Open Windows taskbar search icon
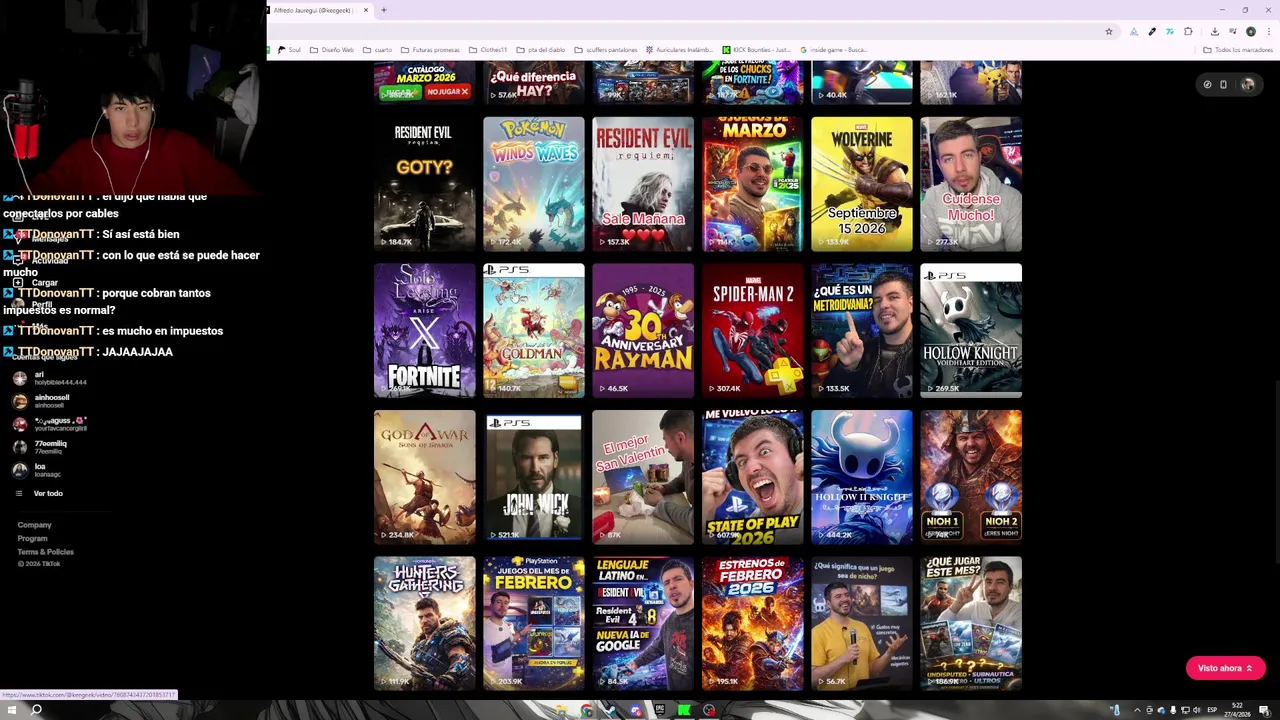 click(x=36, y=710)
